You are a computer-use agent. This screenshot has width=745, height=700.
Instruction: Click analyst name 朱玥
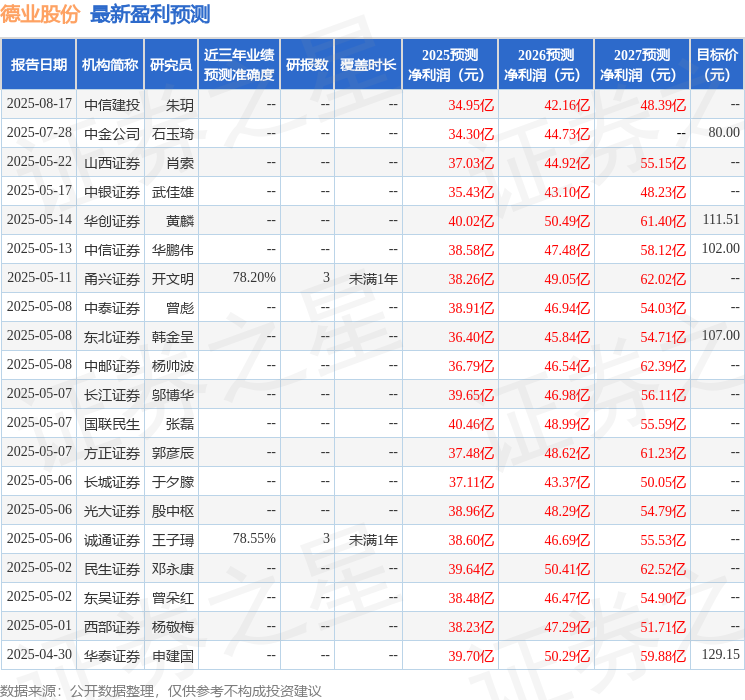(x=180, y=105)
